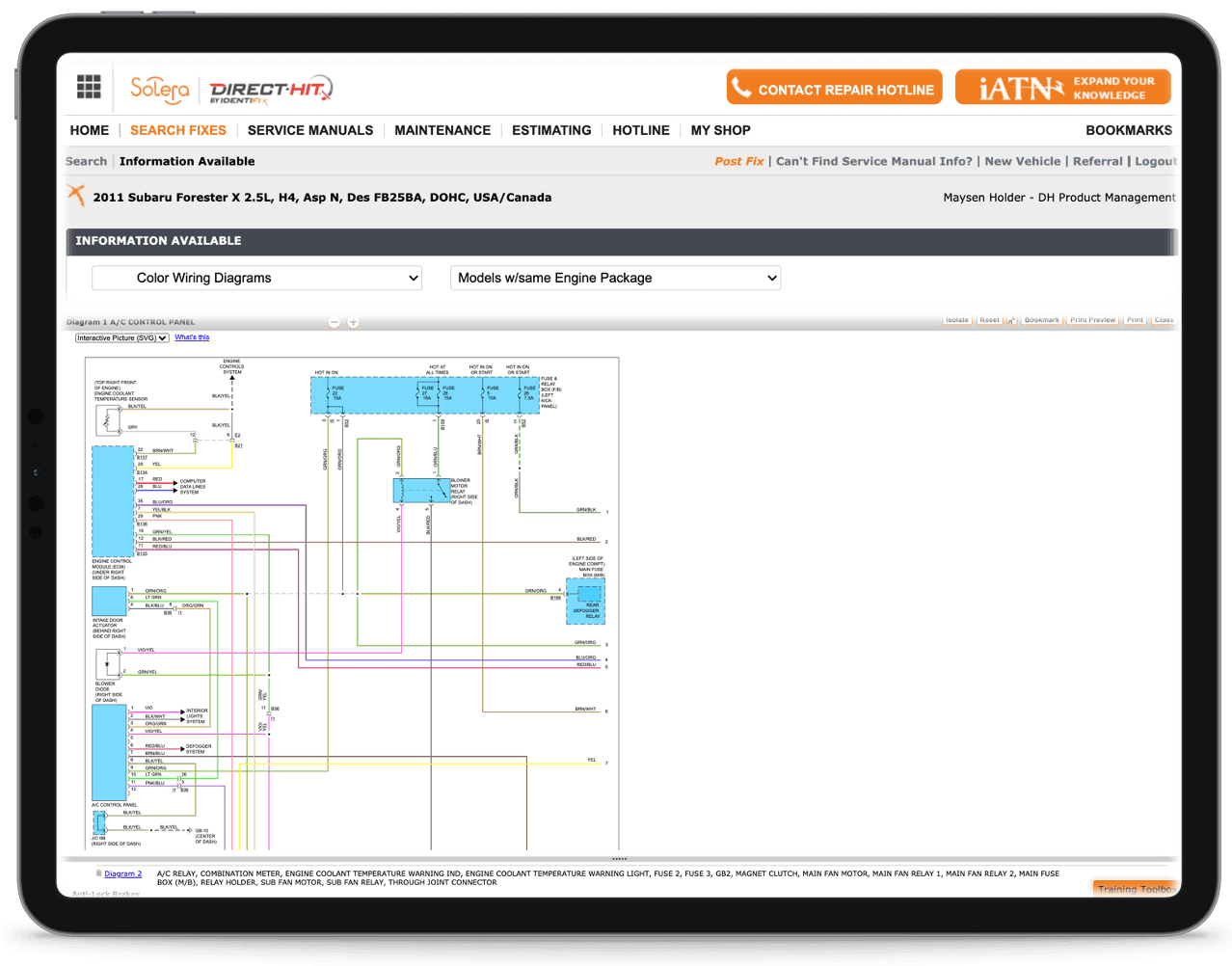Click the Direct-Hit Identifix logo

(270, 91)
